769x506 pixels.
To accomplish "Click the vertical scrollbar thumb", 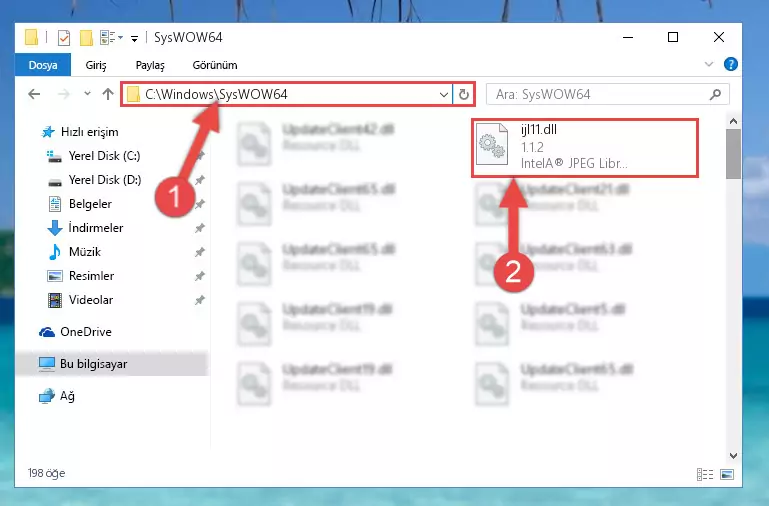I will (x=733, y=154).
